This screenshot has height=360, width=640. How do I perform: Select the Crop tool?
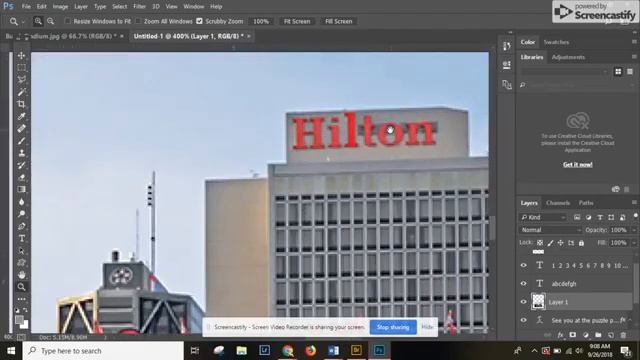[x=22, y=104]
